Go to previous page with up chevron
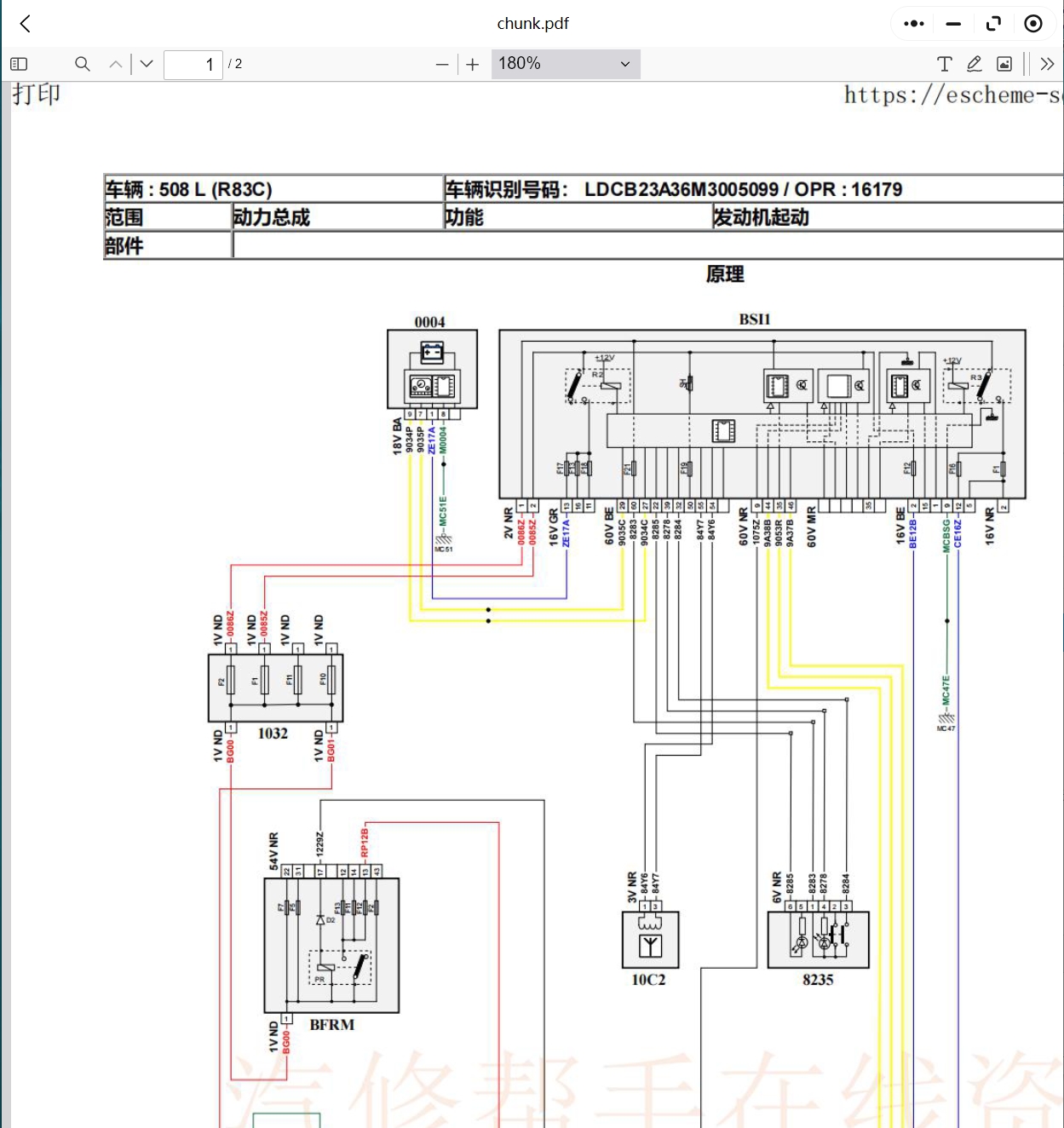The height and width of the screenshot is (1128, 1064). click(115, 64)
